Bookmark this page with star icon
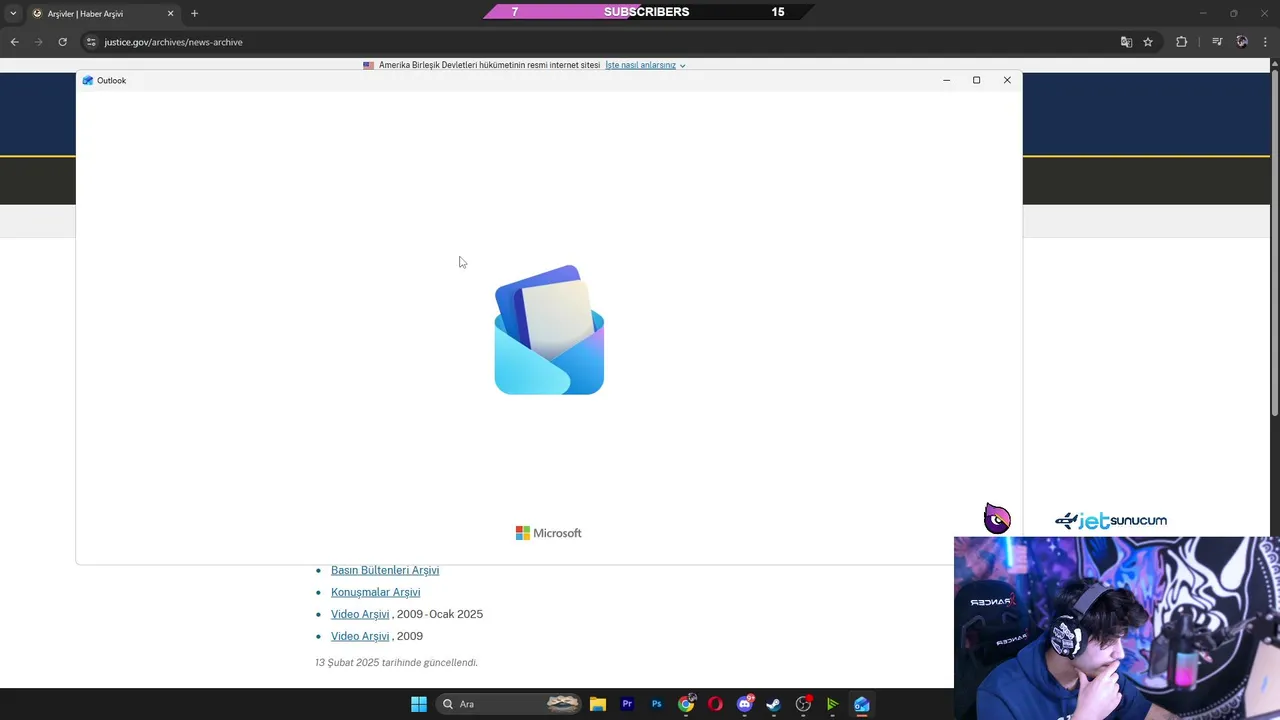 click(1148, 42)
